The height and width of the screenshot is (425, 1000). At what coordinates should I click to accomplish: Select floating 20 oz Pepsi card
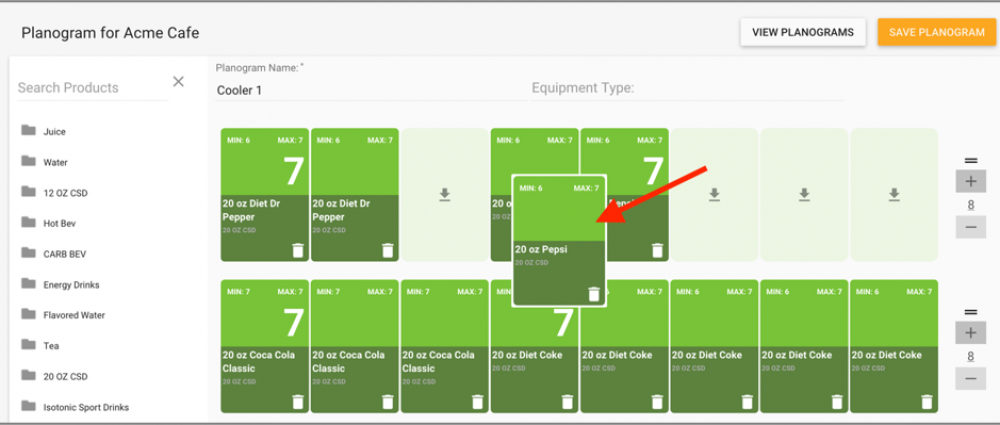(559, 241)
